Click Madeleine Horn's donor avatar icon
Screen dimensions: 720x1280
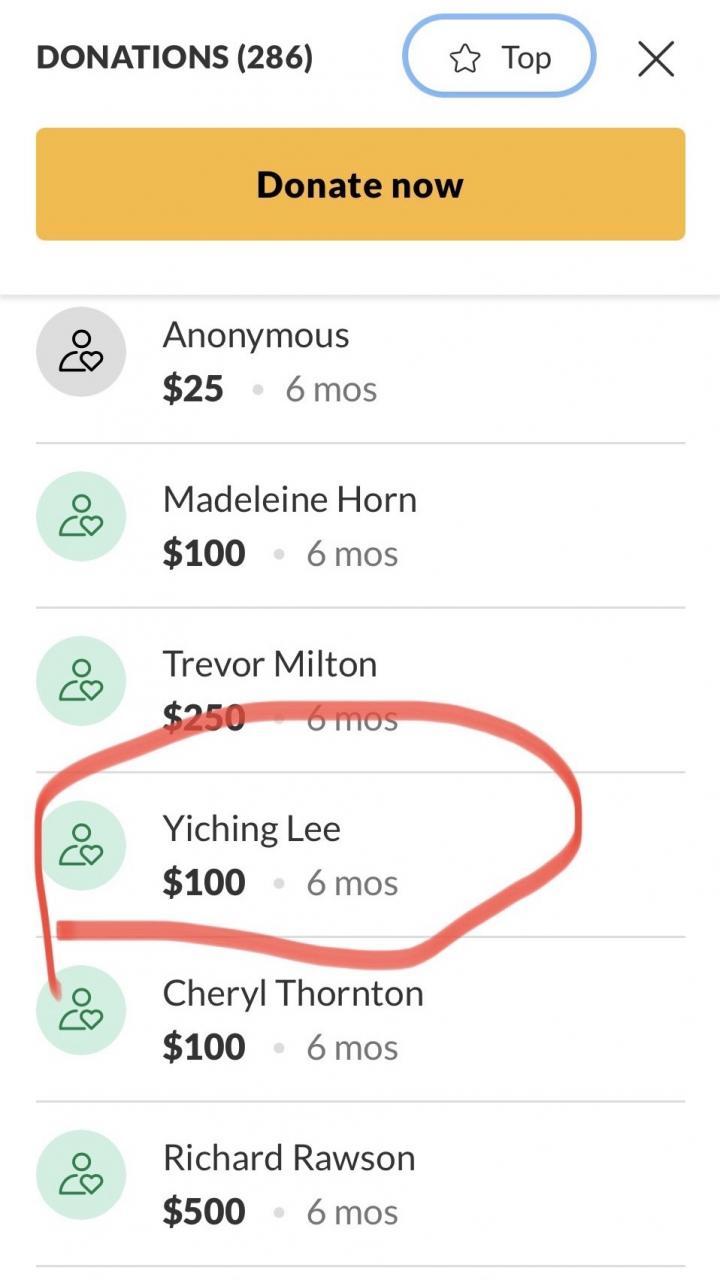81,516
